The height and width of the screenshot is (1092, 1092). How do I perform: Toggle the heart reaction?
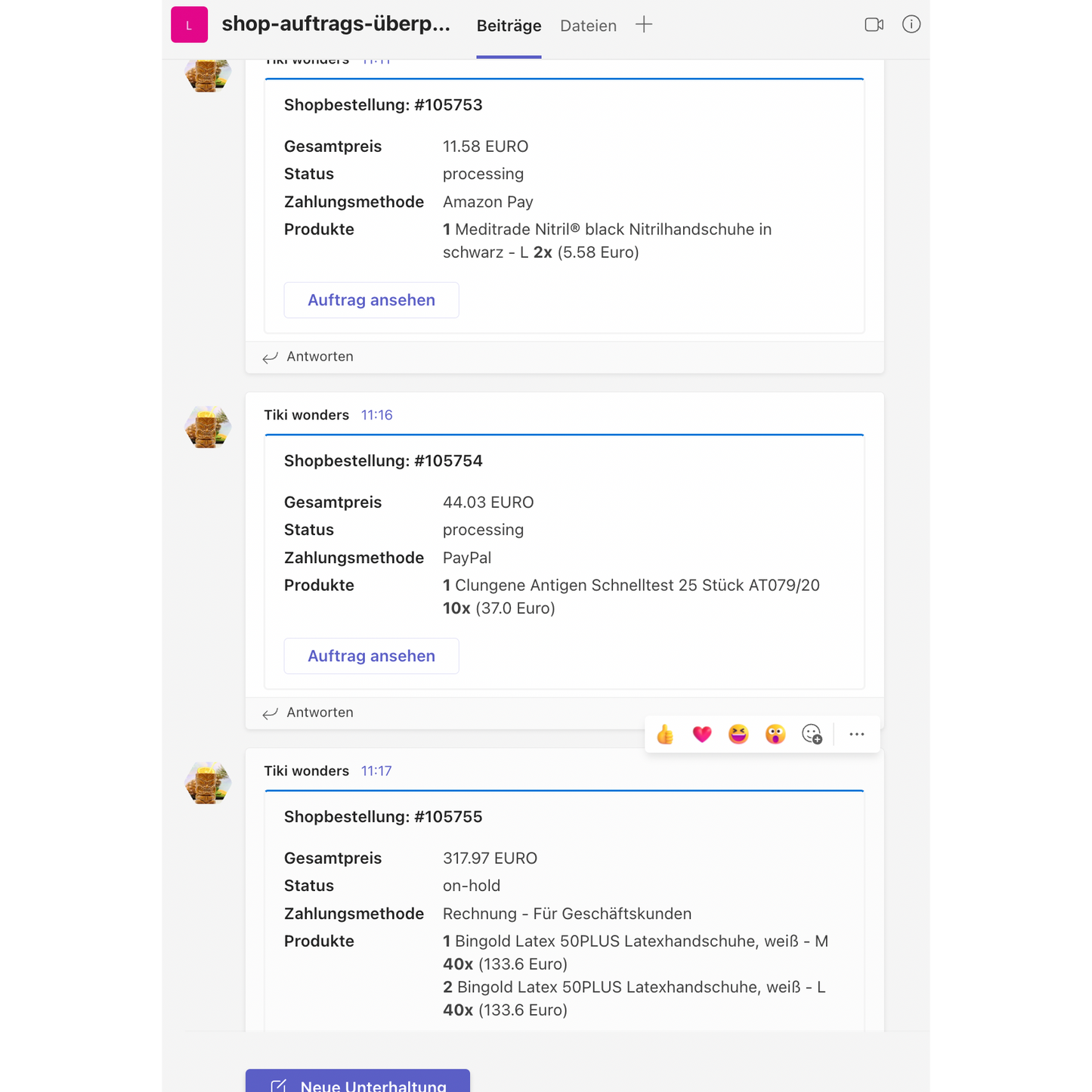click(x=701, y=734)
